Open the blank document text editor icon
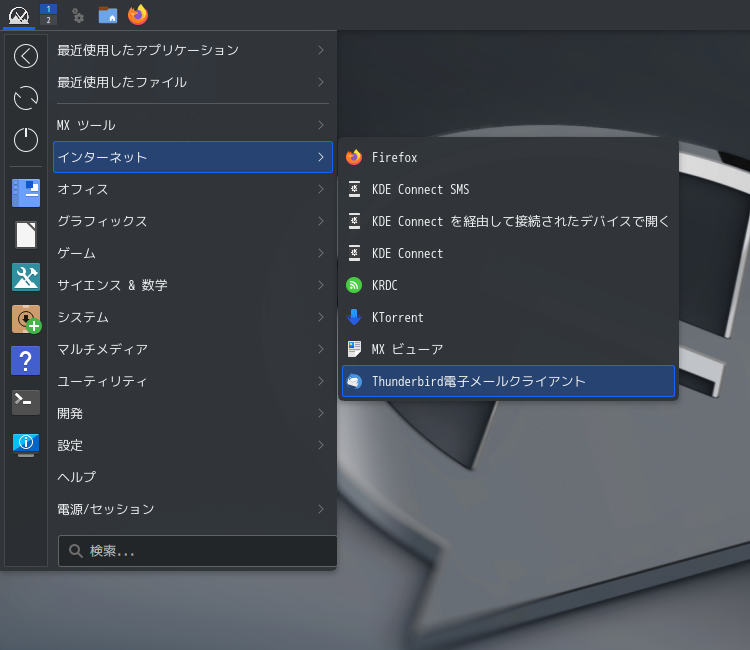The image size is (750, 650). pos(26,235)
